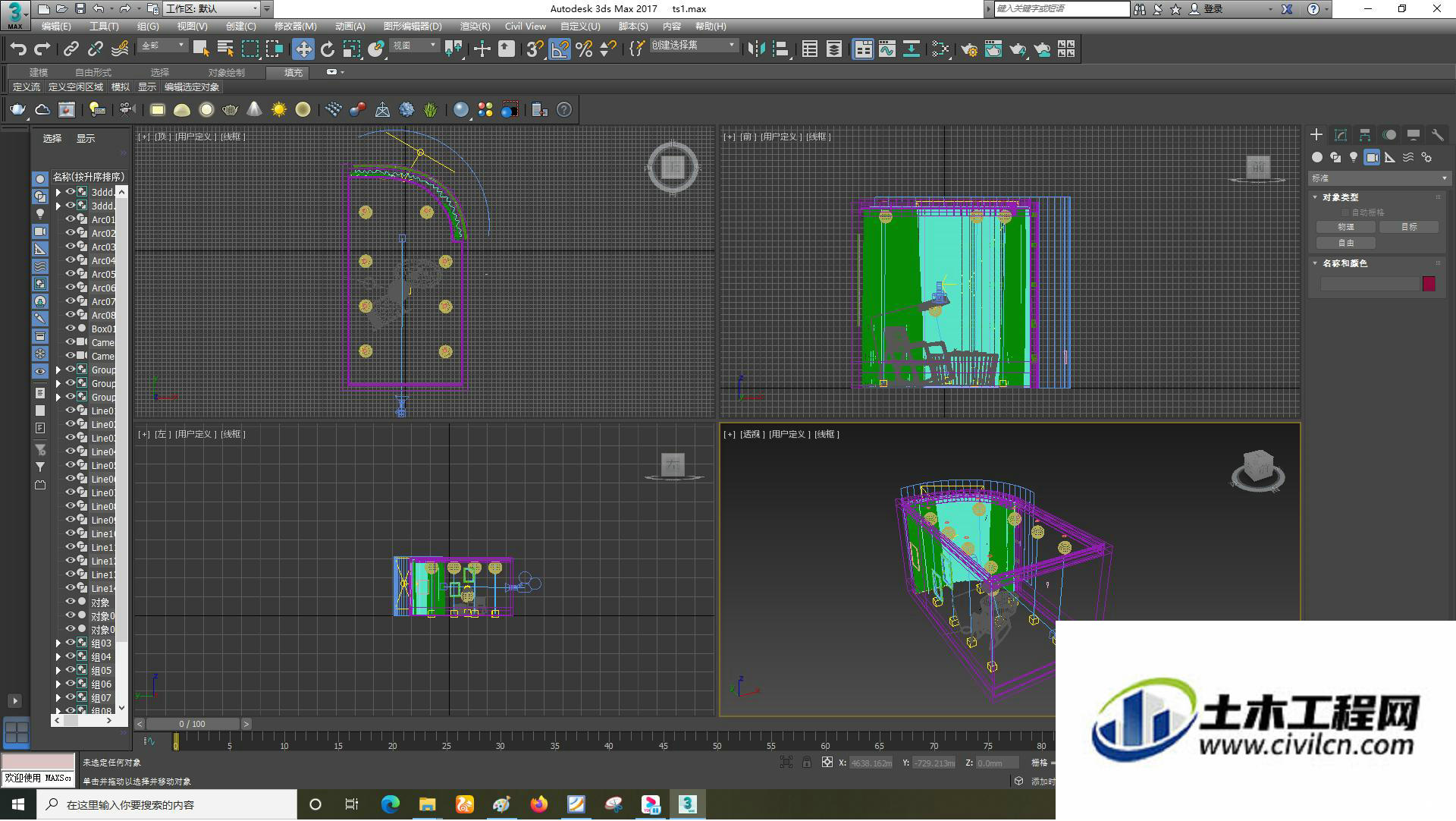Click the 定义流 ribbon button
This screenshot has height=821, width=1456.
pyautogui.click(x=27, y=87)
